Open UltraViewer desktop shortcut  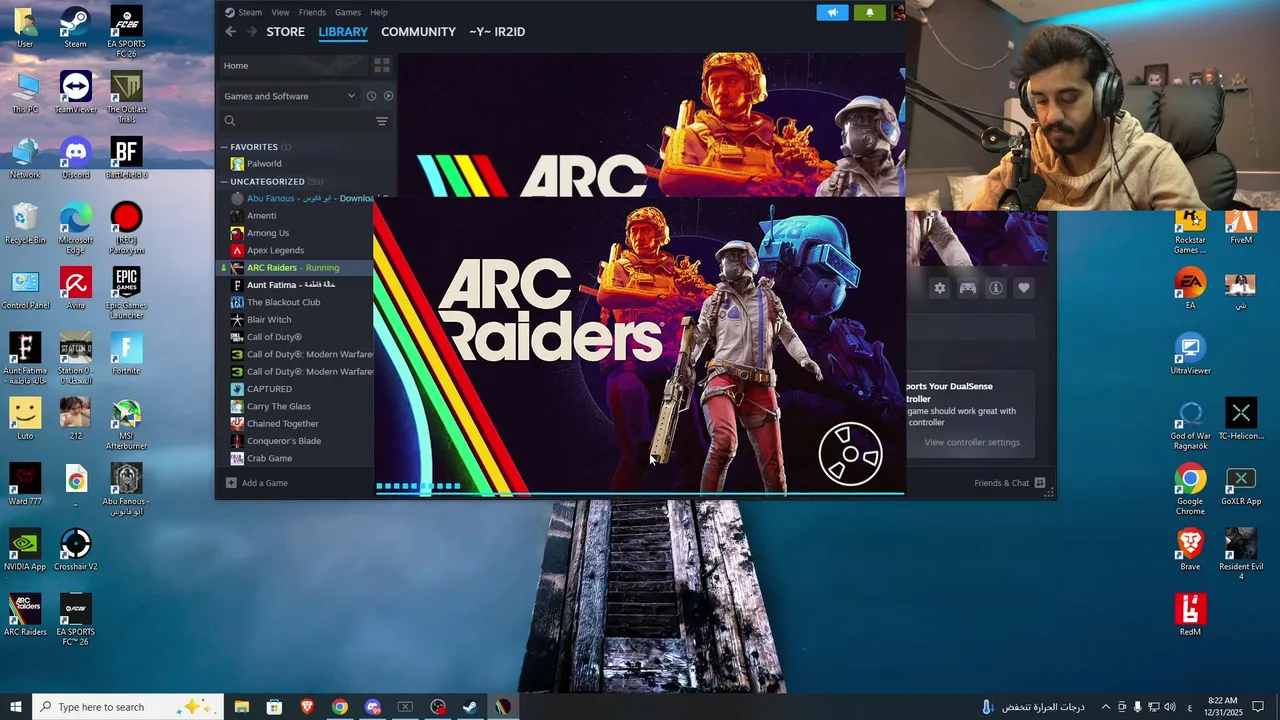pyautogui.click(x=1190, y=354)
